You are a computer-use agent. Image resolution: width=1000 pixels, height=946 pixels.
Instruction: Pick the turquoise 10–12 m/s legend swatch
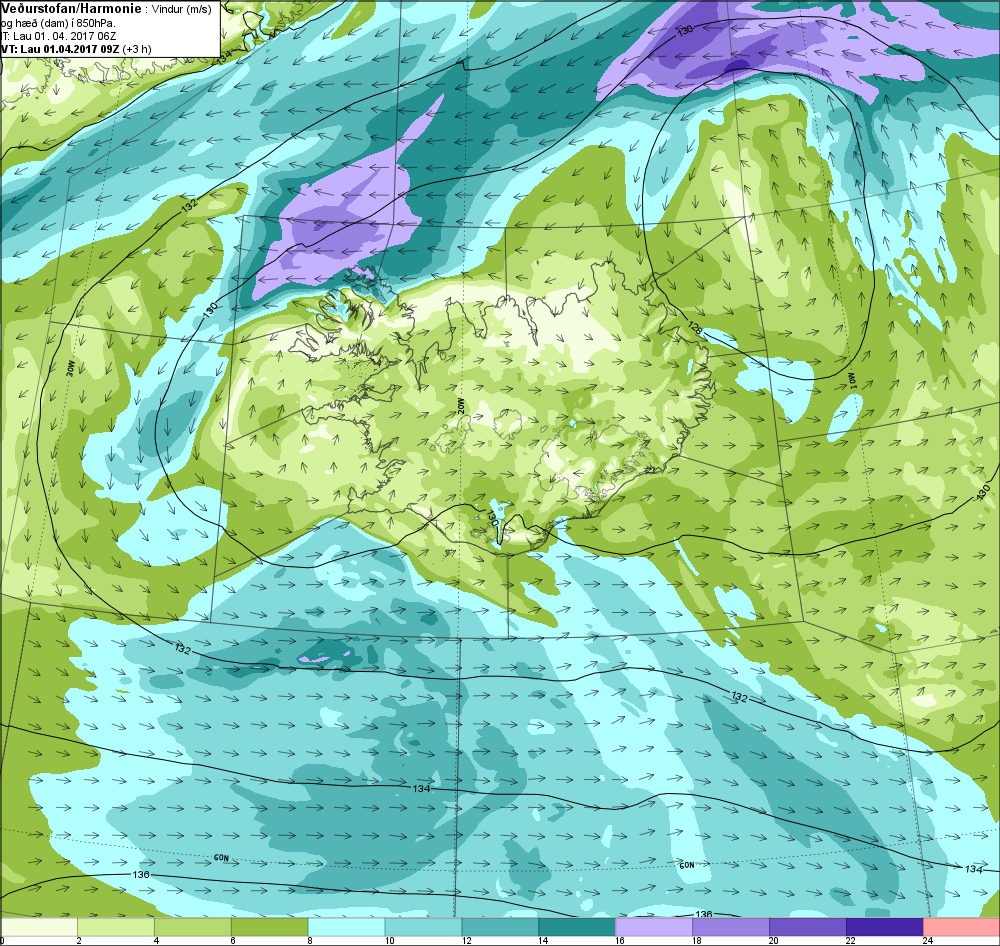[423, 926]
